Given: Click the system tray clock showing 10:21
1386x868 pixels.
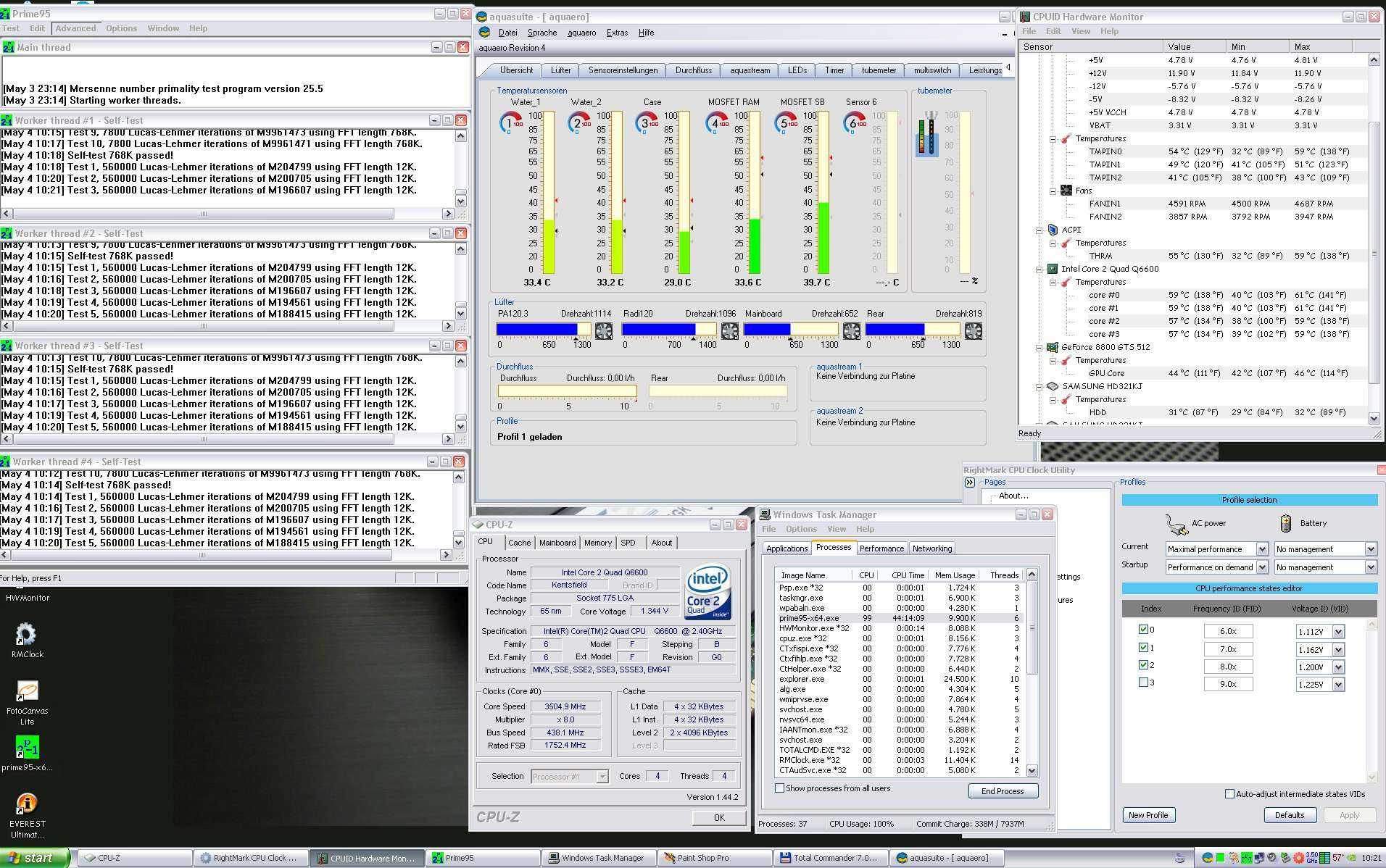Looking at the screenshot, I should point(1370,858).
